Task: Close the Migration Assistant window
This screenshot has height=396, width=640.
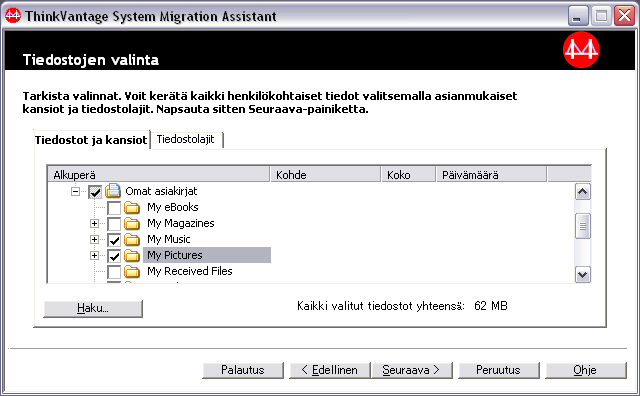Action: tap(625, 16)
